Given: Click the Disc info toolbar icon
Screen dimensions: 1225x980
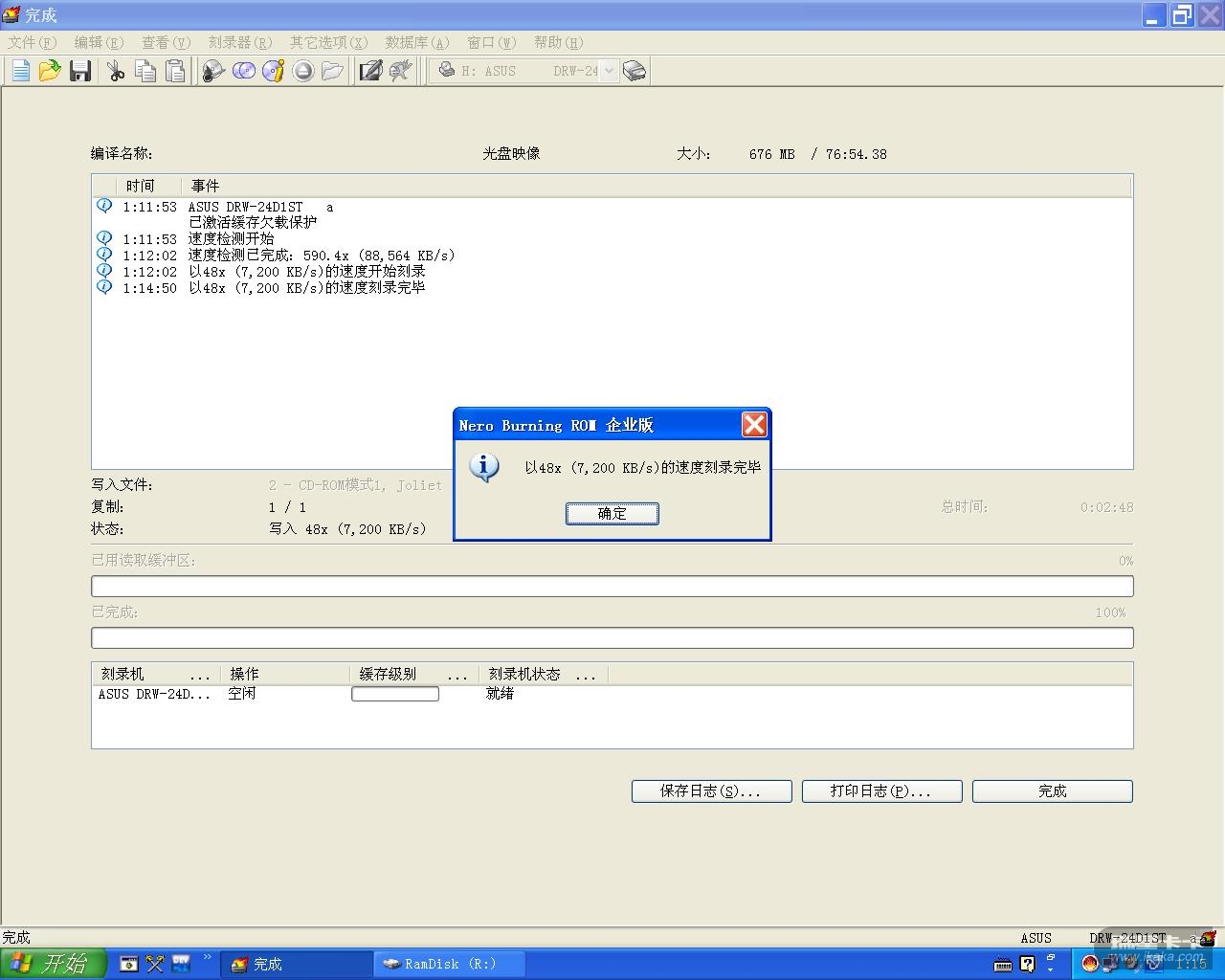Looking at the screenshot, I should click(274, 70).
